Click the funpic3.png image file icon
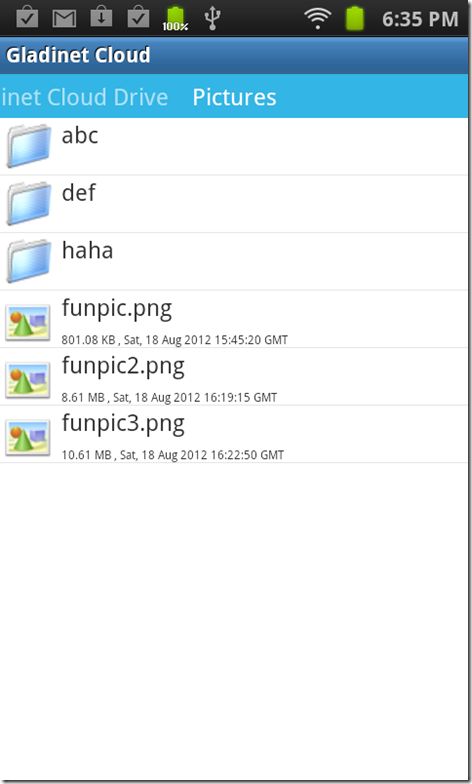The image size is (472, 784). coord(28,438)
